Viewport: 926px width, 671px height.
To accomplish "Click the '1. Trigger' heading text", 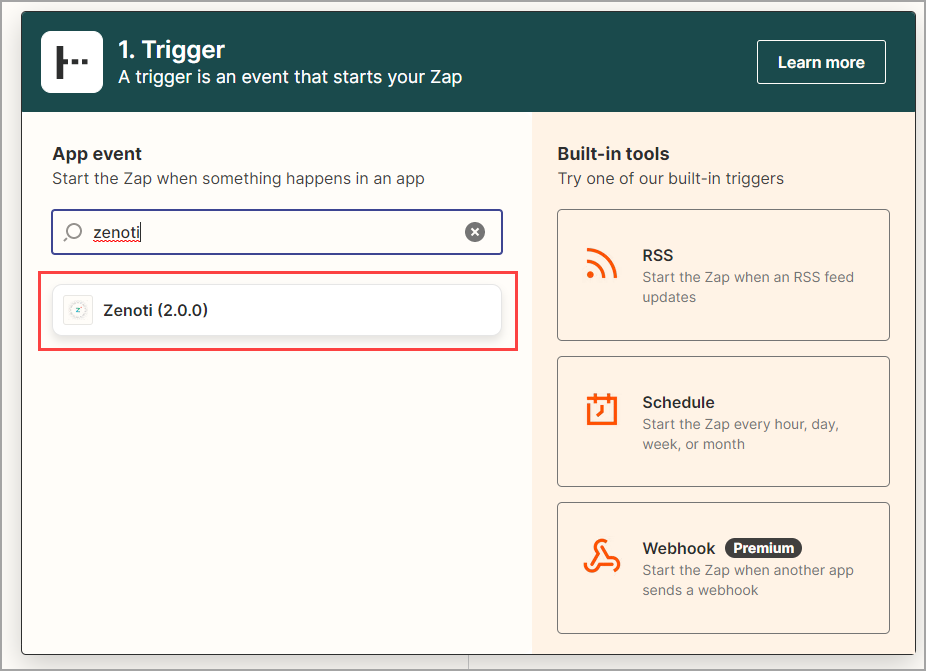I will 171,50.
